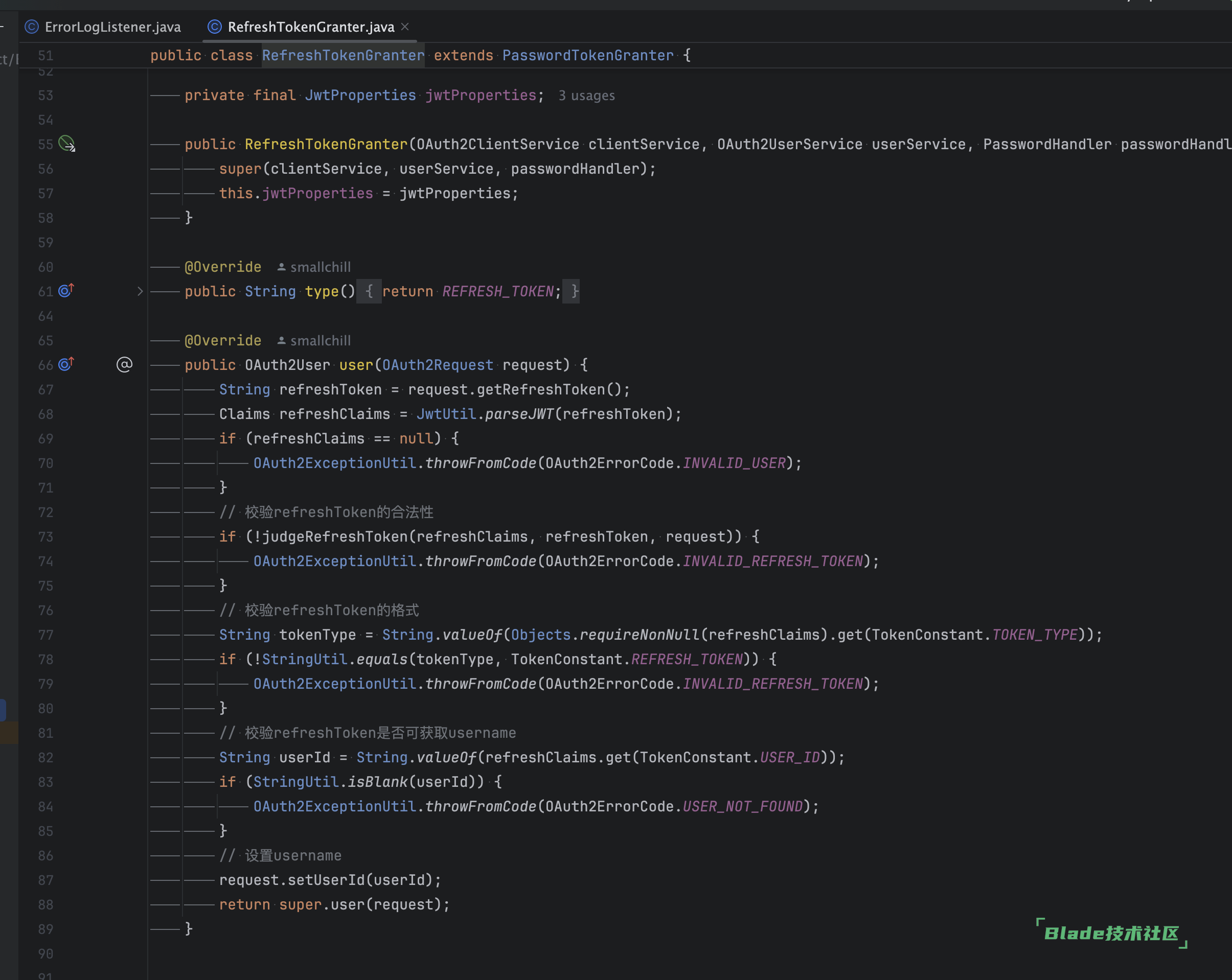Click the PasswordTokenGranter superclass name
Viewport: 1232px width, 980px height.
588,55
